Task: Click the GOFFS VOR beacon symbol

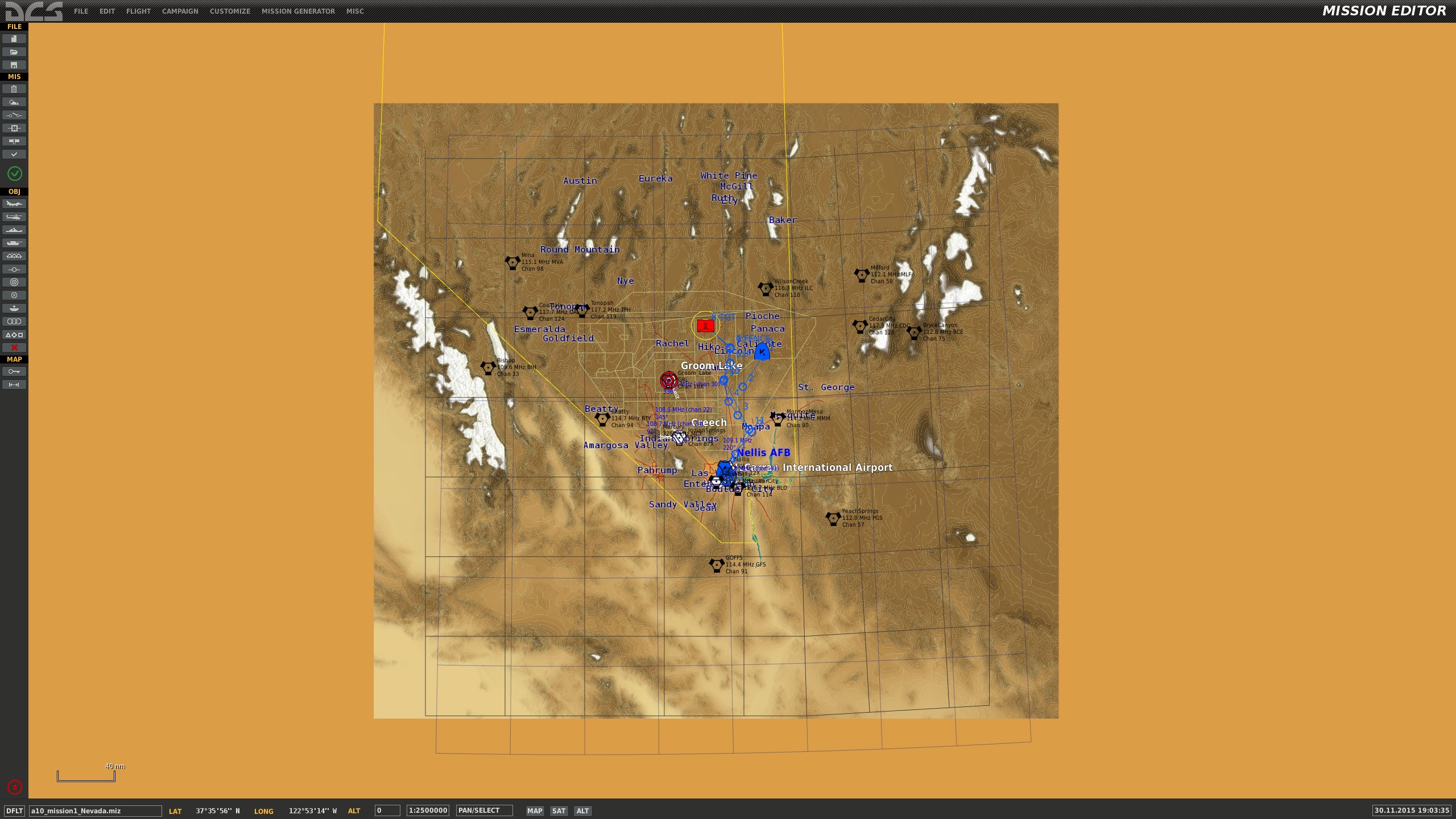Action: tap(717, 565)
